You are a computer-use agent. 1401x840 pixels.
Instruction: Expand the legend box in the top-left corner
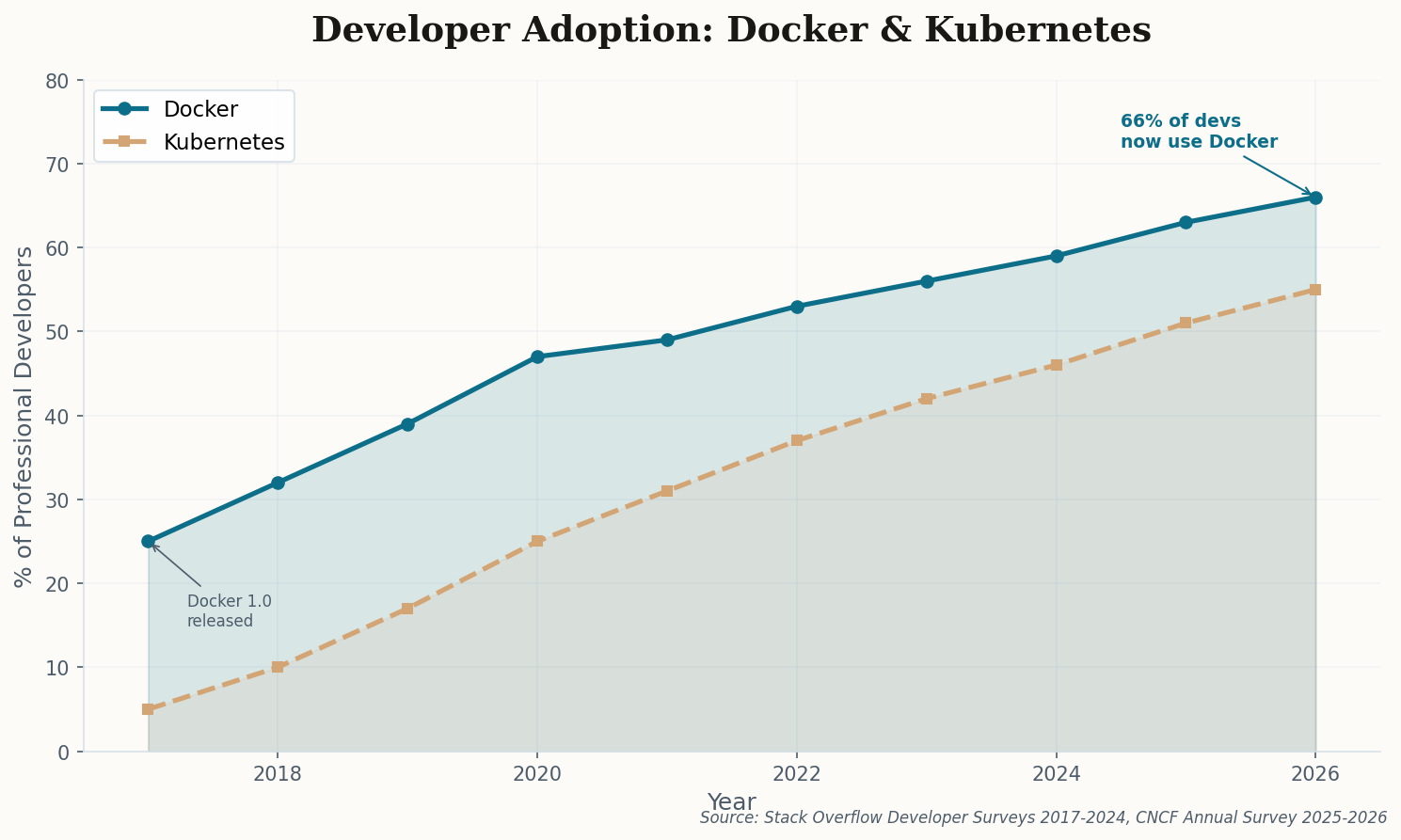tap(193, 125)
